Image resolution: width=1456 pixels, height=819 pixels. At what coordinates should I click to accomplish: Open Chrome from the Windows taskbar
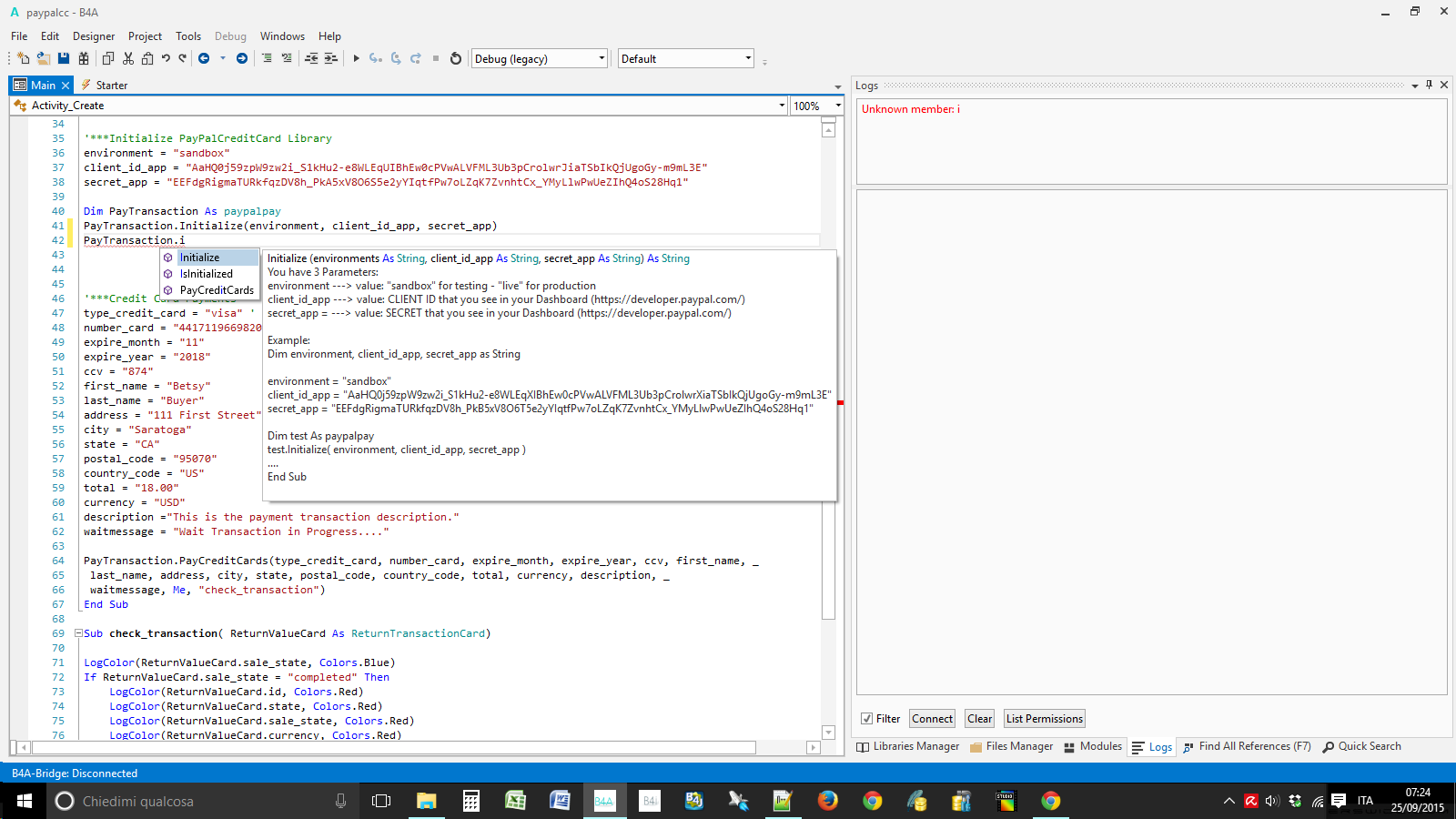coord(873,801)
